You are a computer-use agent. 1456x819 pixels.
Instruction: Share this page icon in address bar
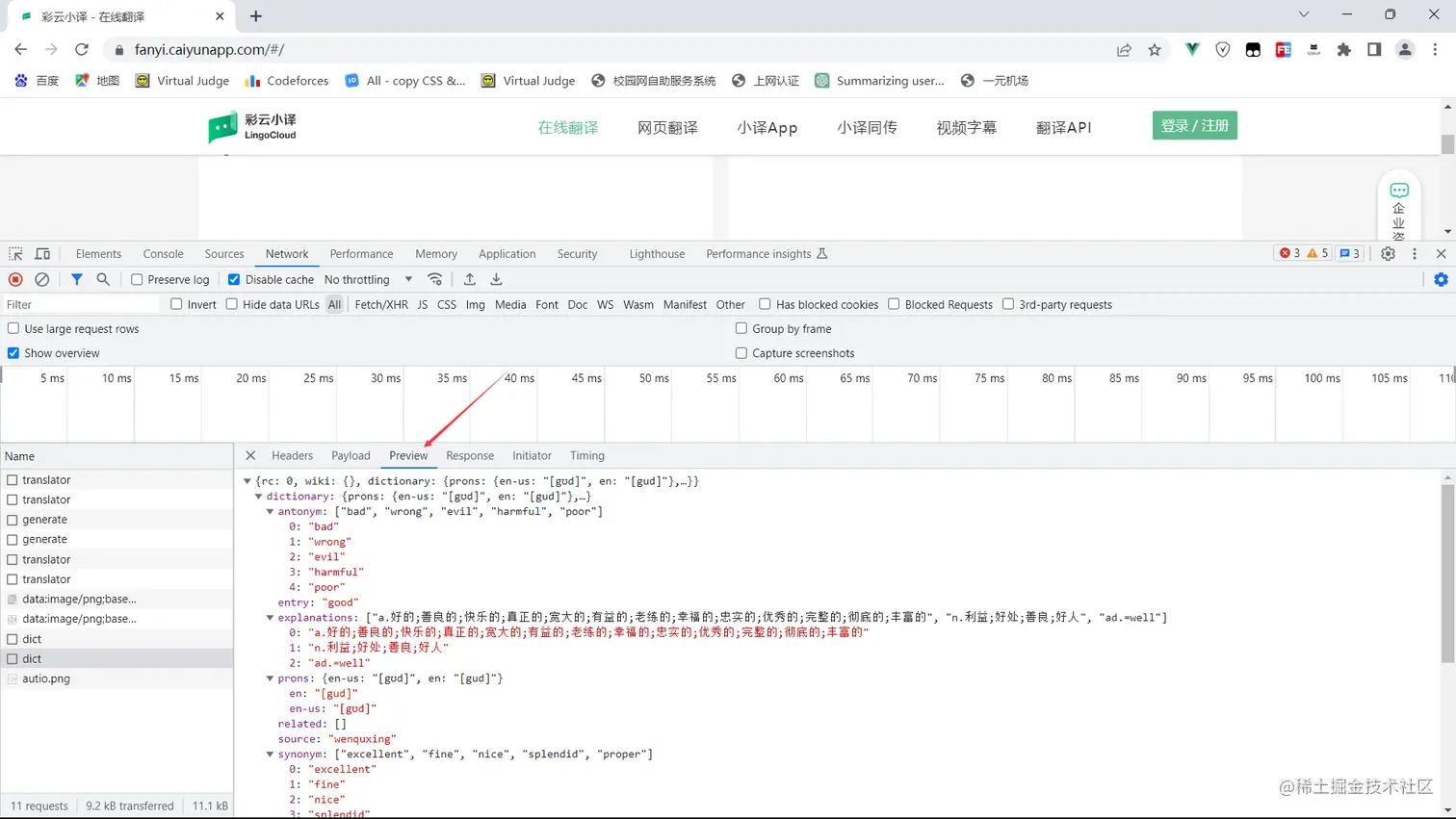click(1124, 50)
